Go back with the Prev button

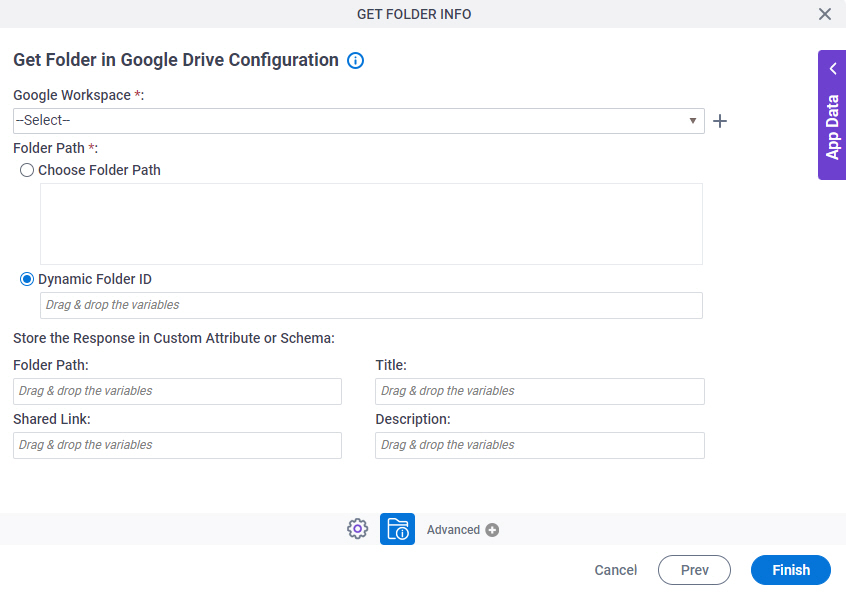pyautogui.click(x=694, y=570)
